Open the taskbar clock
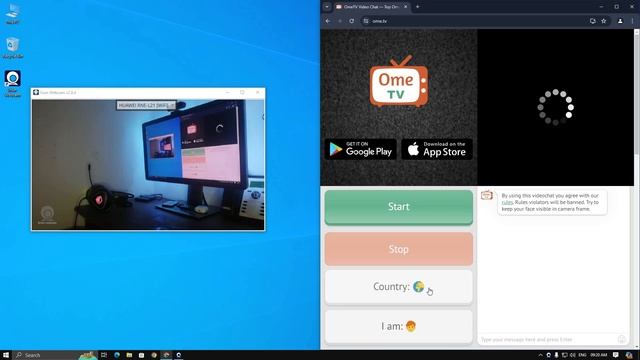Viewport: 640px width, 360px height. (x=599, y=355)
